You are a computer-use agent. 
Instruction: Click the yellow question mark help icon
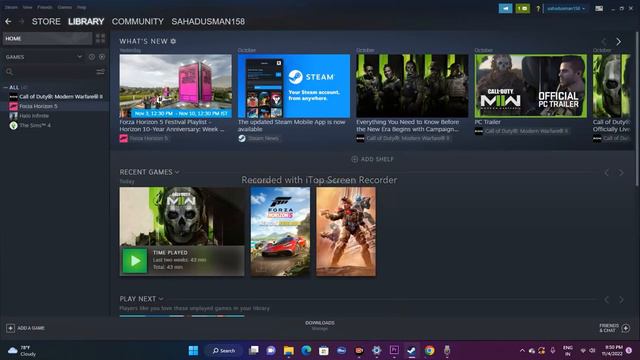[x=538, y=8]
